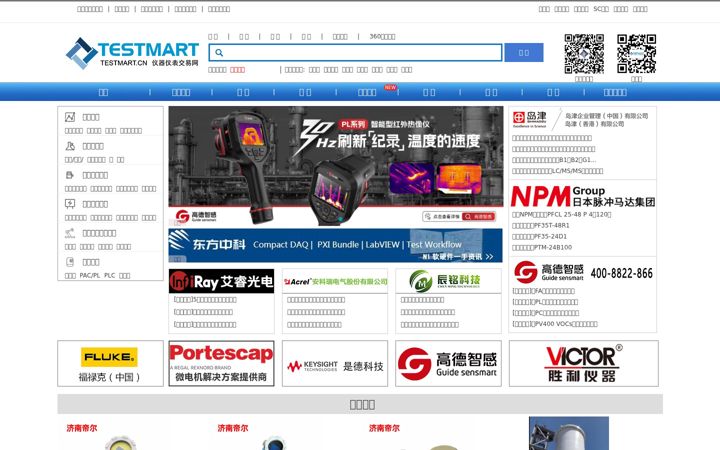Viewport: 720px width, 450px height.
Task: Click the NPM Group 日本脉冲马达集团 logo
Action: point(583,197)
